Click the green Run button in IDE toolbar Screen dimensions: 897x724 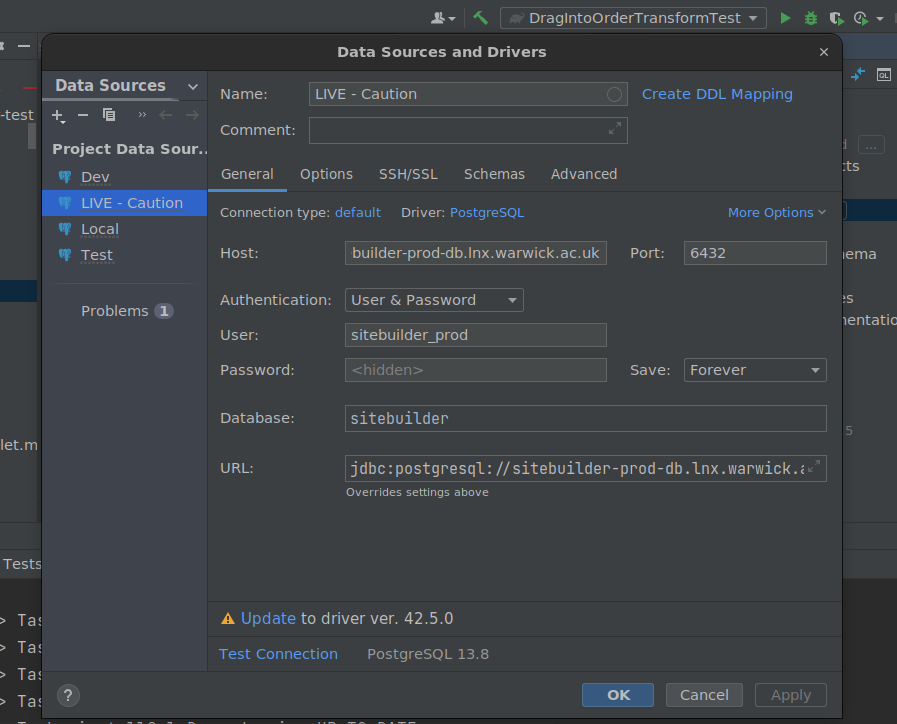click(x=785, y=18)
